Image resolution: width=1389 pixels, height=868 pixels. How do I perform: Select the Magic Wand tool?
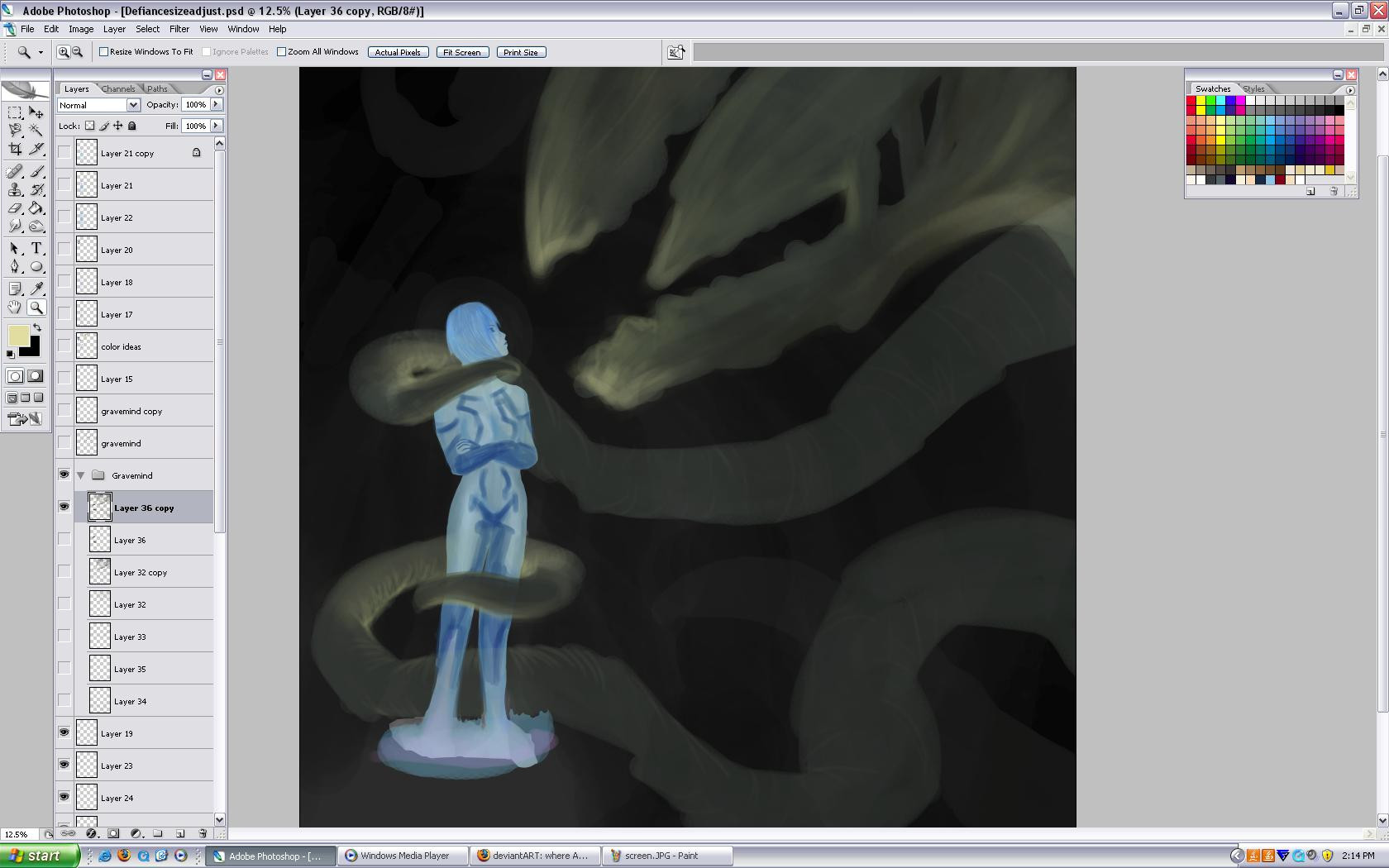(36, 131)
